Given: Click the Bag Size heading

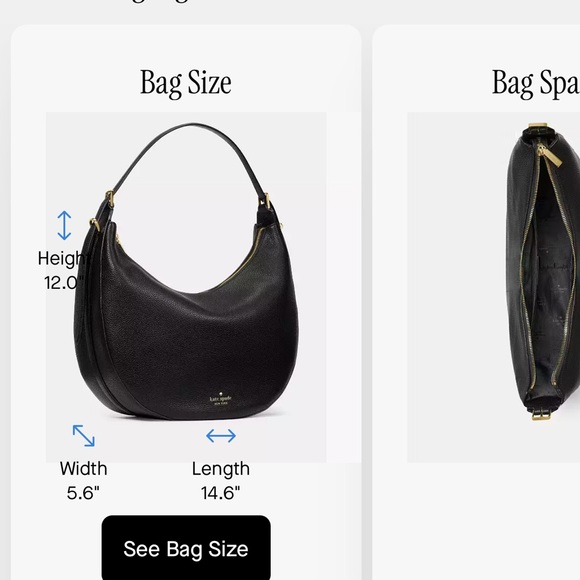Looking at the screenshot, I should point(186,83).
